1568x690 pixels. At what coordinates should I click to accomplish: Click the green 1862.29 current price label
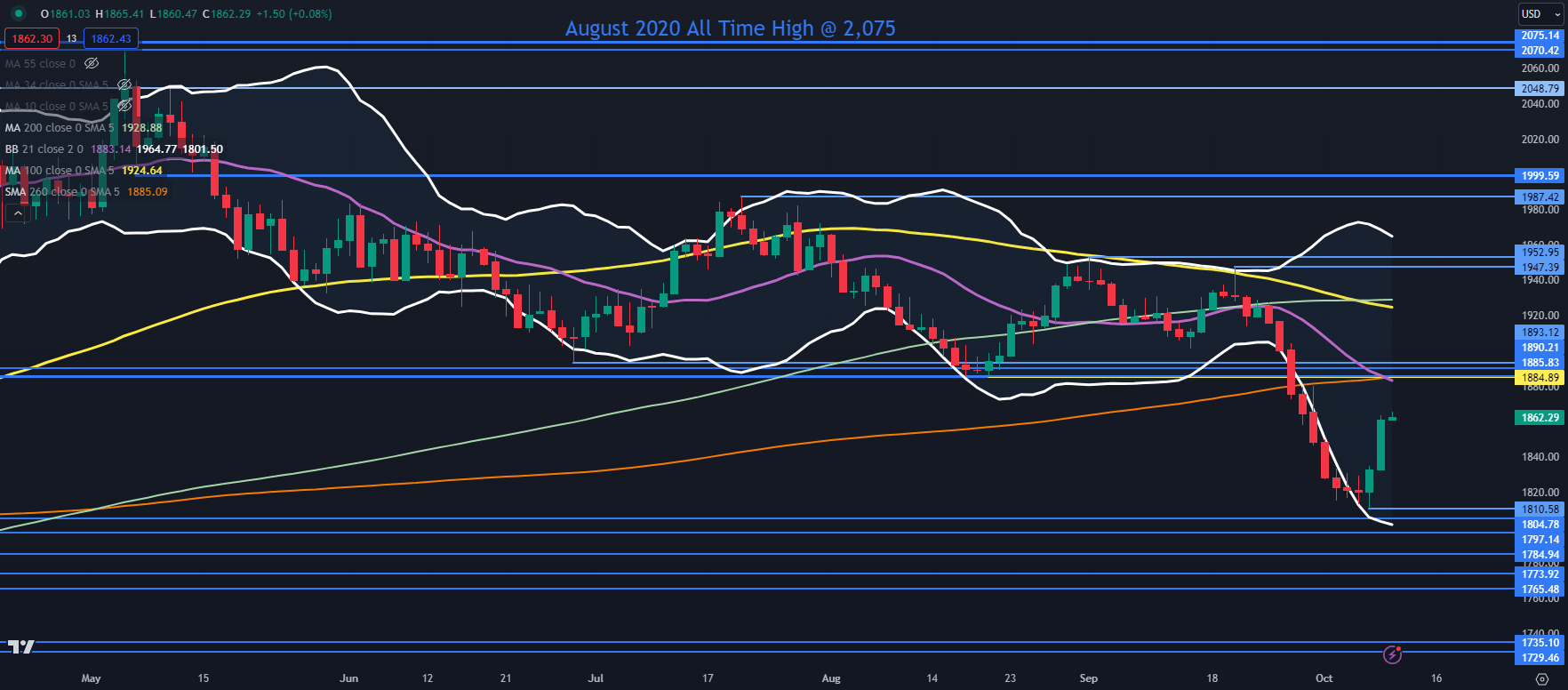pyautogui.click(x=1540, y=418)
